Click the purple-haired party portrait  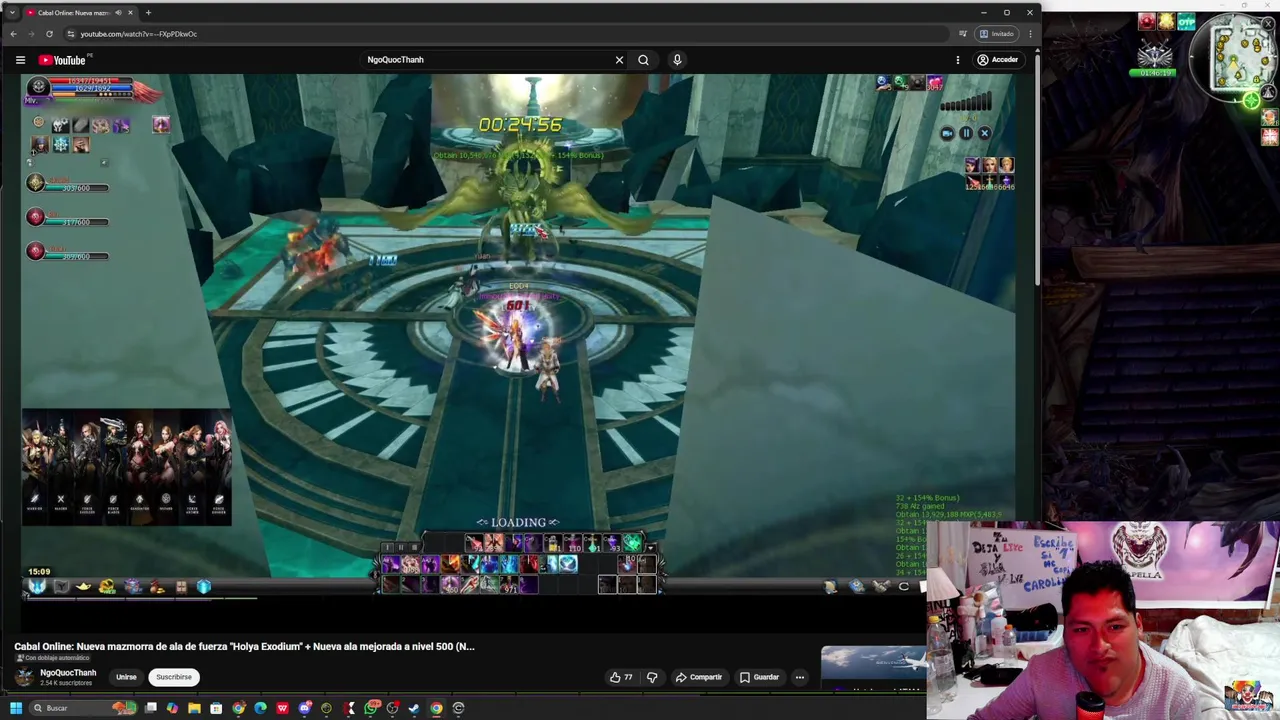coord(972,165)
